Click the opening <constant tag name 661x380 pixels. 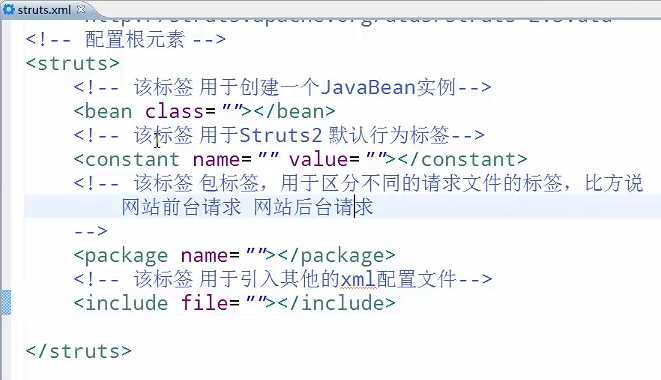(x=126, y=159)
